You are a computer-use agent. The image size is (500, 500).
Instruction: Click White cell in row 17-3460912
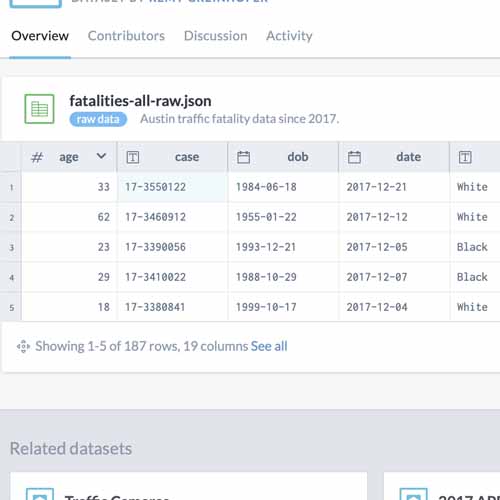(475, 217)
